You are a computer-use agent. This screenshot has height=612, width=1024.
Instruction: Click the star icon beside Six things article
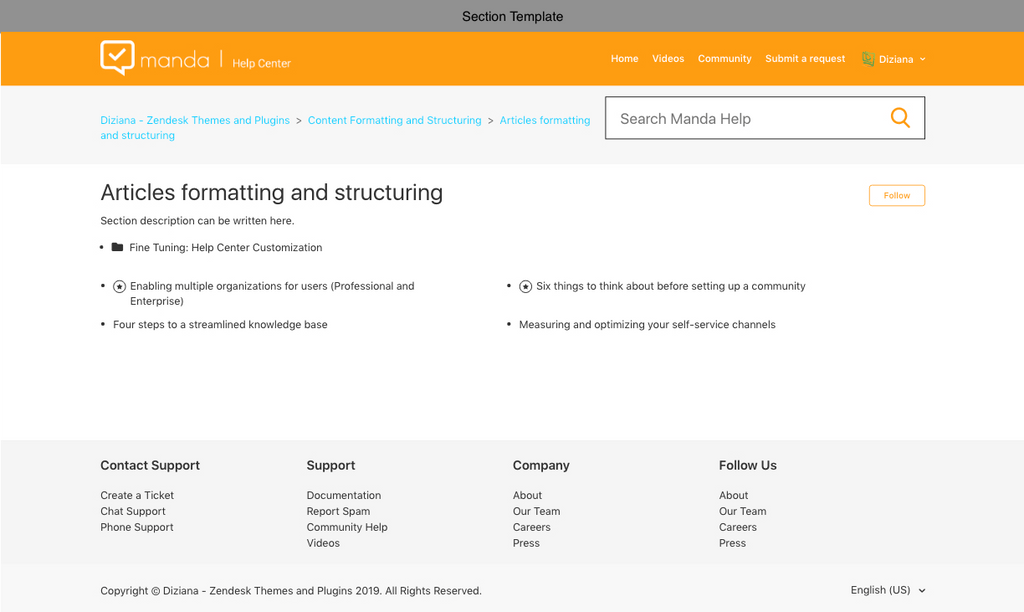coord(525,285)
